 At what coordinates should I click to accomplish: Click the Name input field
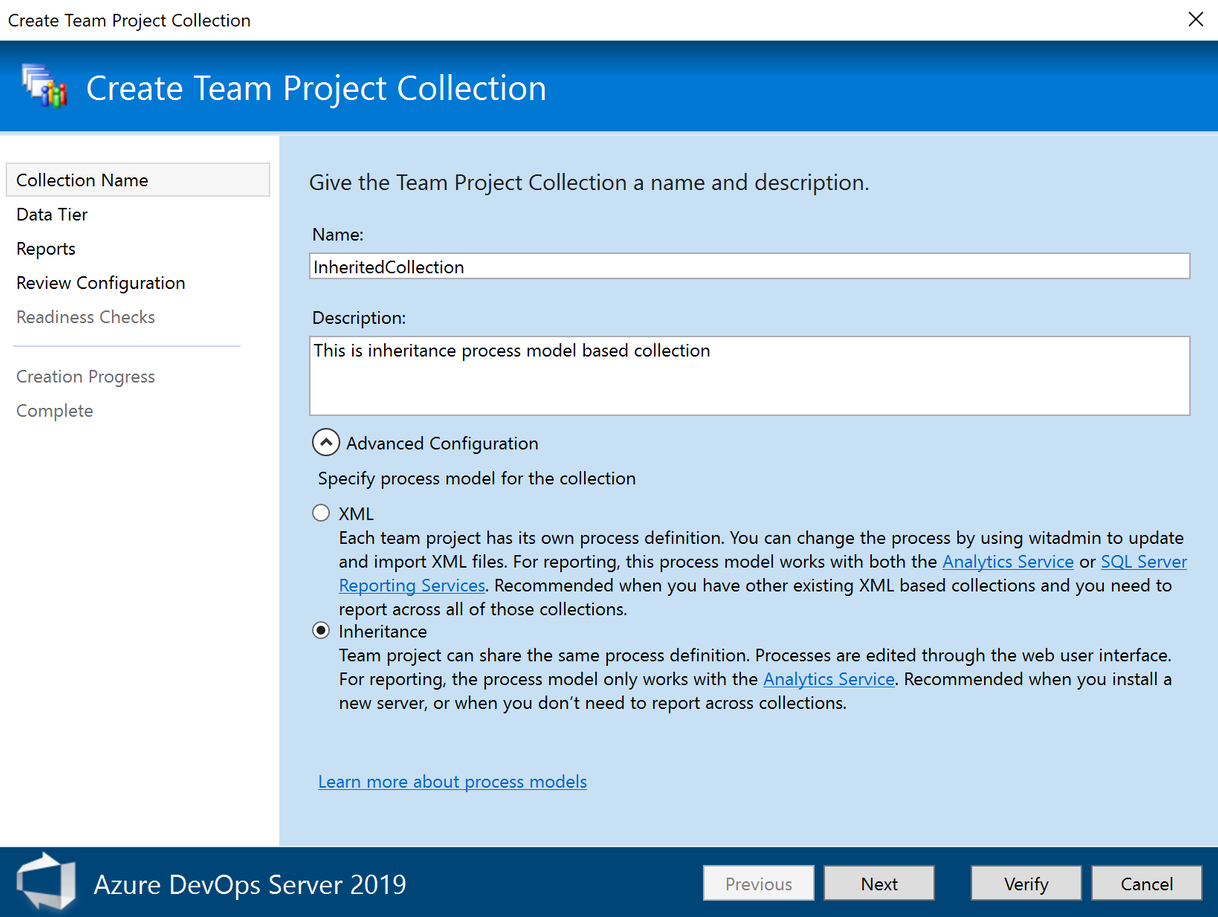point(749,266)
